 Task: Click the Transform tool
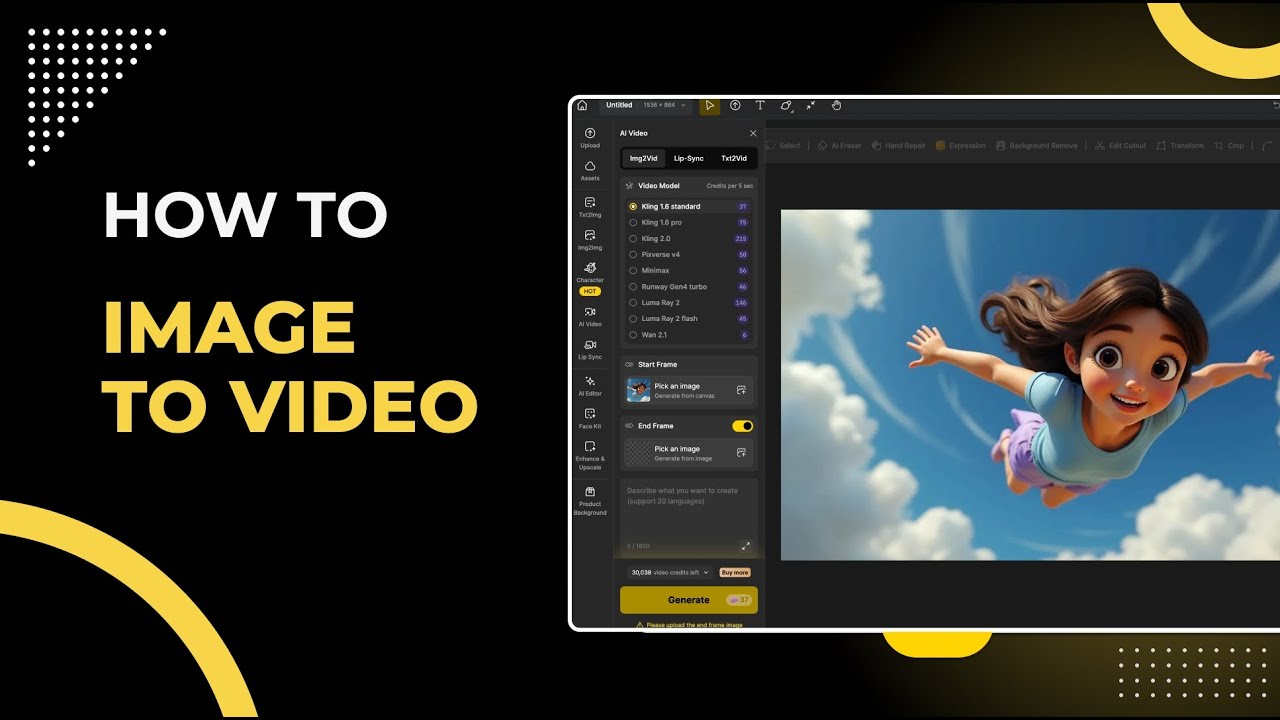(x=1180, y=146)
